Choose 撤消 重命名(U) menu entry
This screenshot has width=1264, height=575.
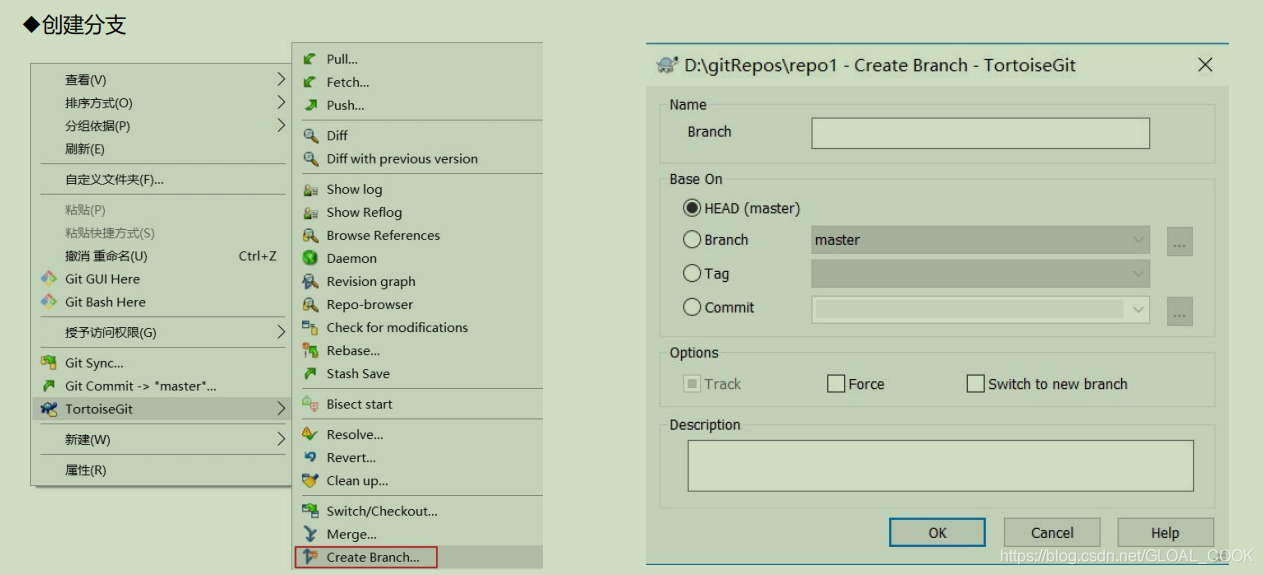pyautogui.click(x=161, y=256)
